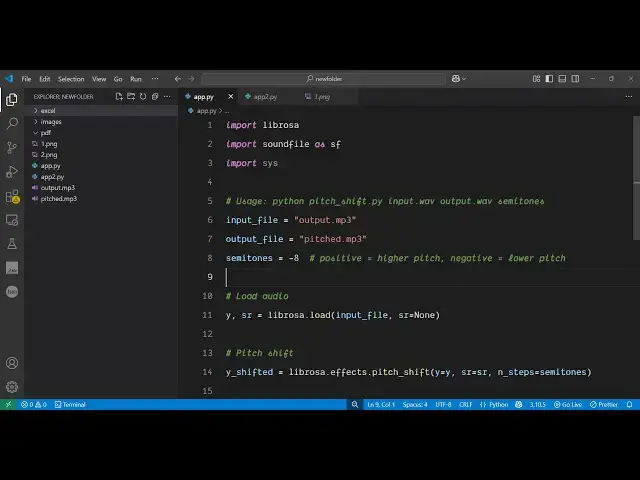Open the overflow menu ellipsis after Run

pyautogui.click(x=155, y=79)
